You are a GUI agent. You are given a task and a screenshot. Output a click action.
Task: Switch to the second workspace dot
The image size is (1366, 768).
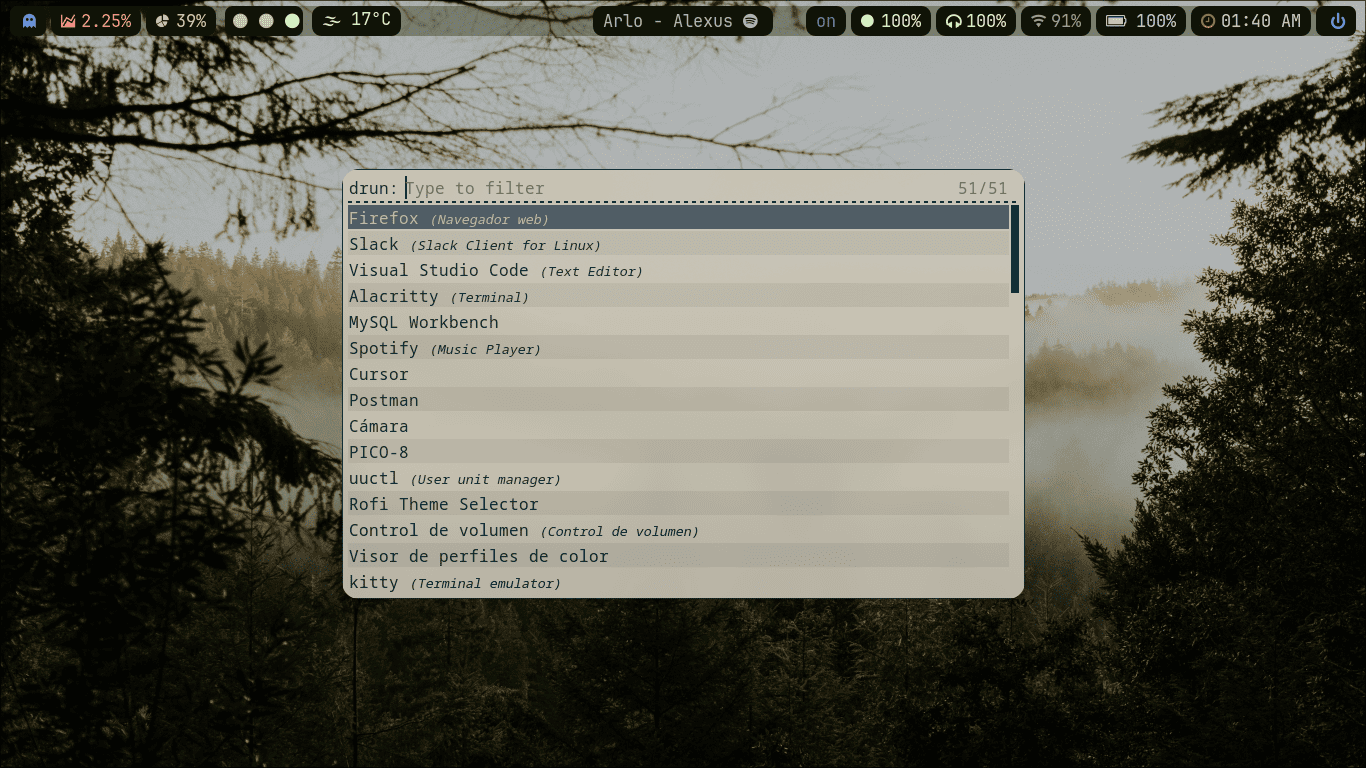click(x=266, y=21)
